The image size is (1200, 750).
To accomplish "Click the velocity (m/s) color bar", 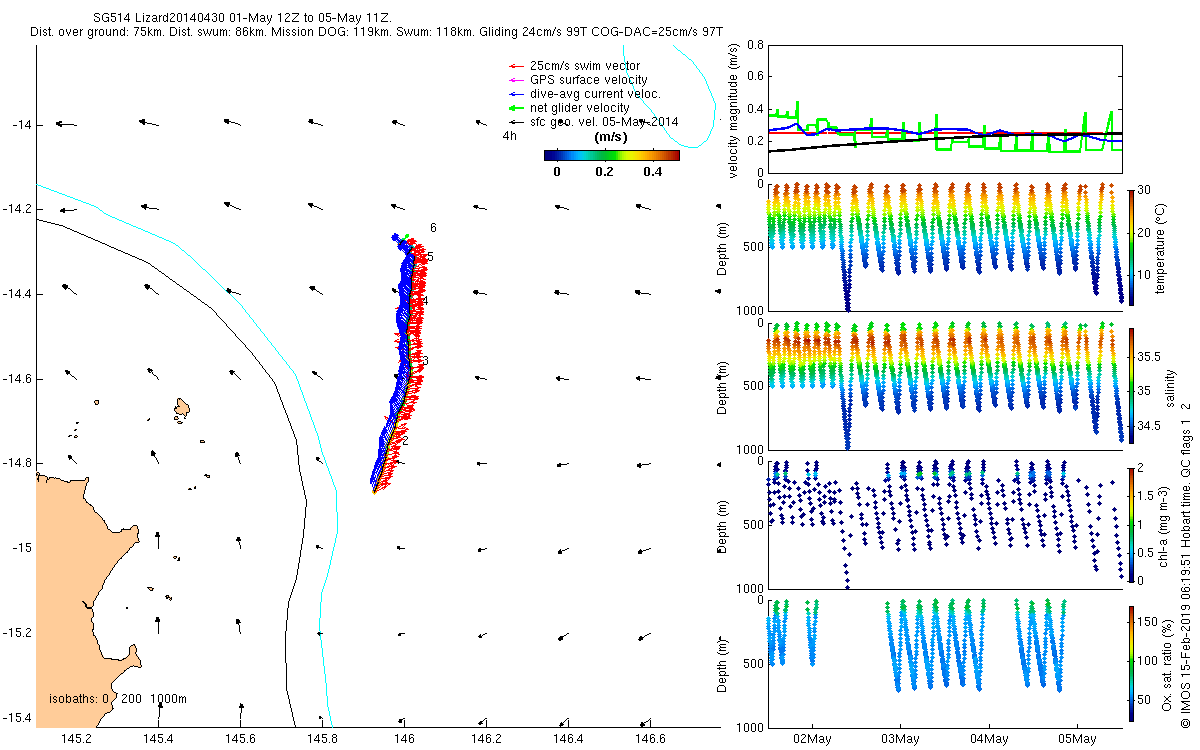I will (x=611, y=155).
